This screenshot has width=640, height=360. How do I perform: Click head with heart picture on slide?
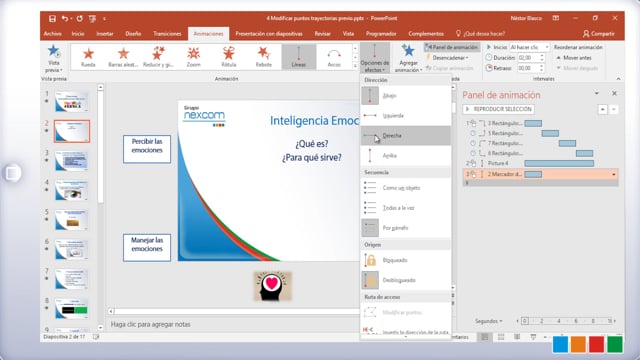[x=272, y=286]
